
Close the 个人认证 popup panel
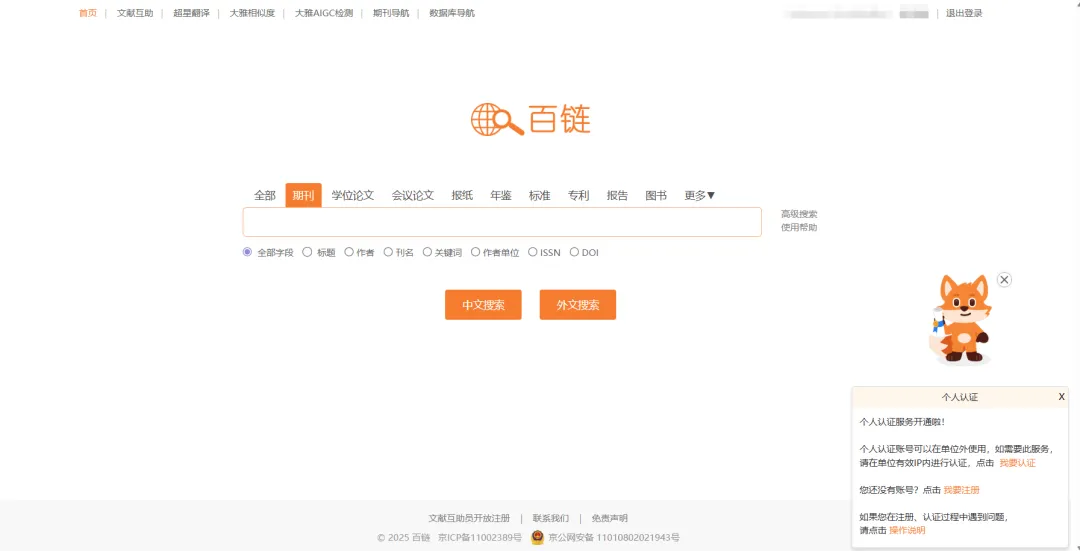pyautogui.click(x=1061, y=397)
